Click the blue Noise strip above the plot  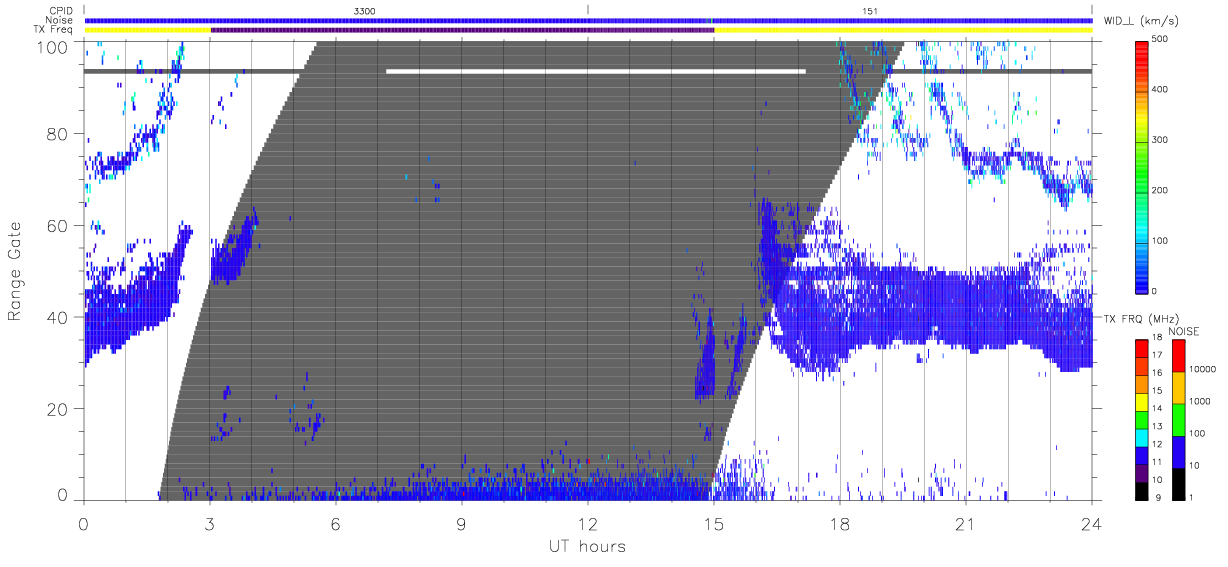pyautogui.click(x=588, y=20)
